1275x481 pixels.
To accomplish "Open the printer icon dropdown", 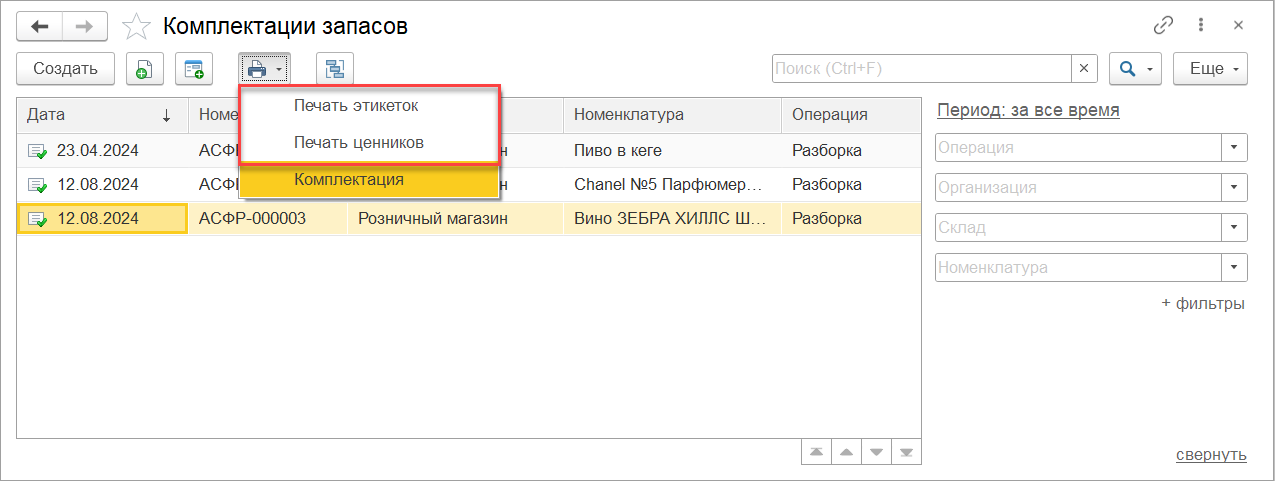I will click(264, 69).
